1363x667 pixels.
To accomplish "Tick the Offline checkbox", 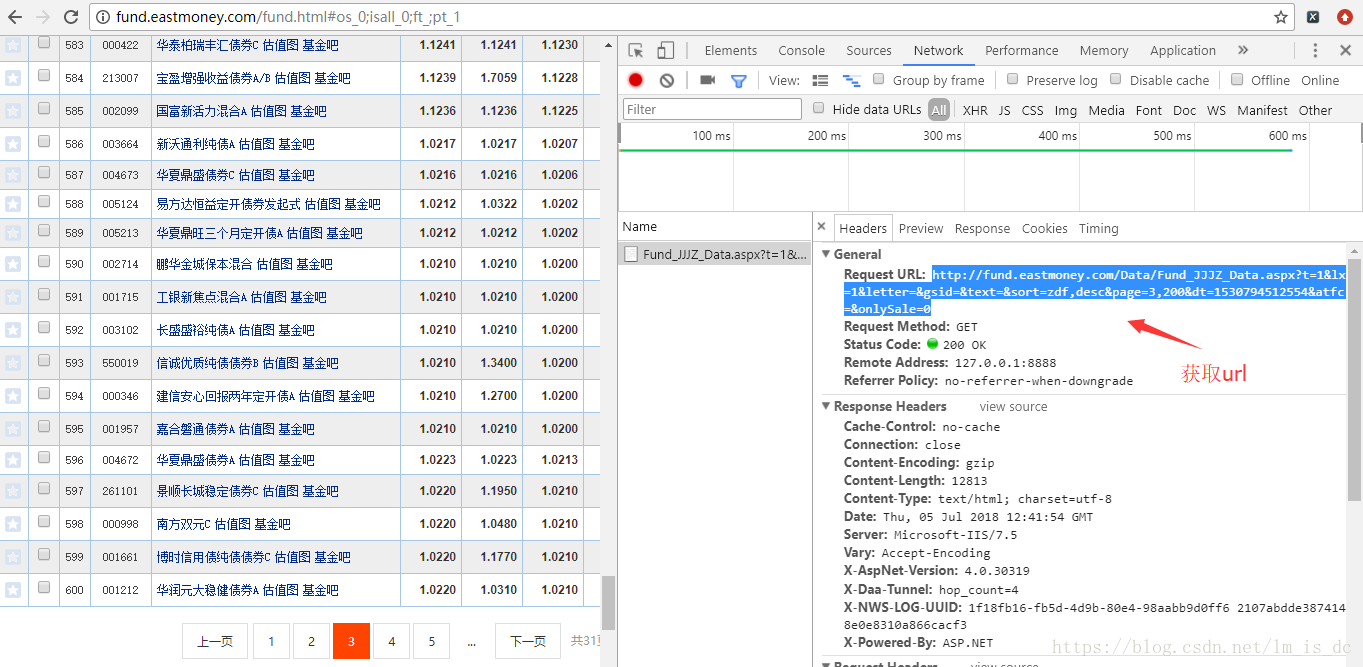I will coord(1237,79).
